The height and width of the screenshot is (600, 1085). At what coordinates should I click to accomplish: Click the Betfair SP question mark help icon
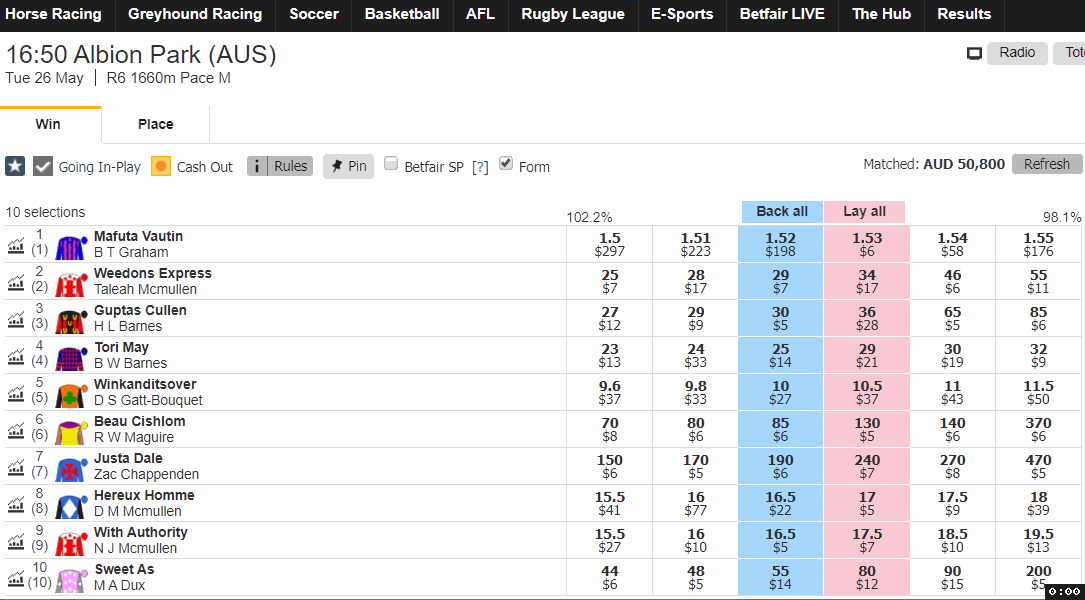tap(480, 167)
